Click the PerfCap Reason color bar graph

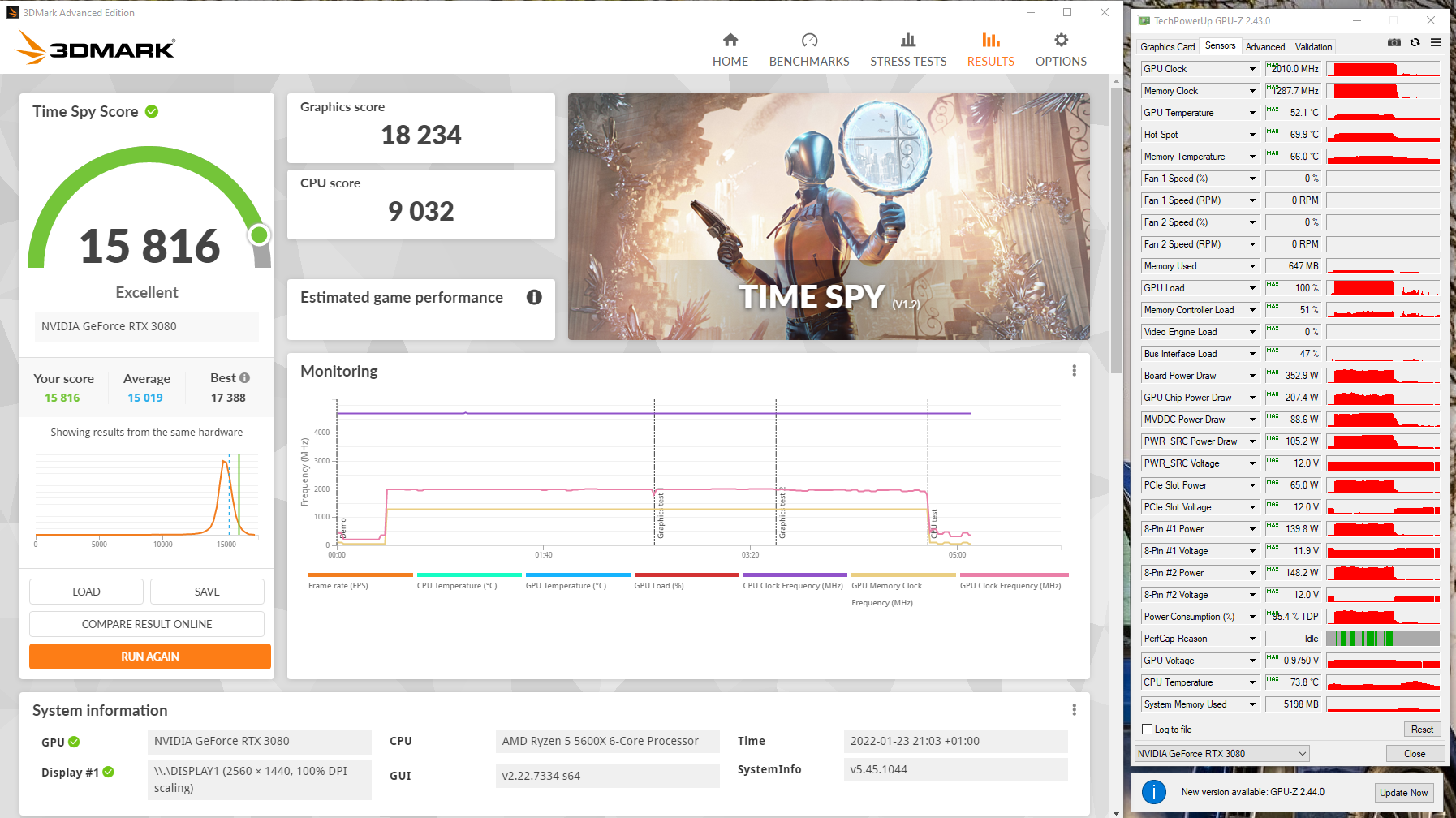[x=1383, y=639]
